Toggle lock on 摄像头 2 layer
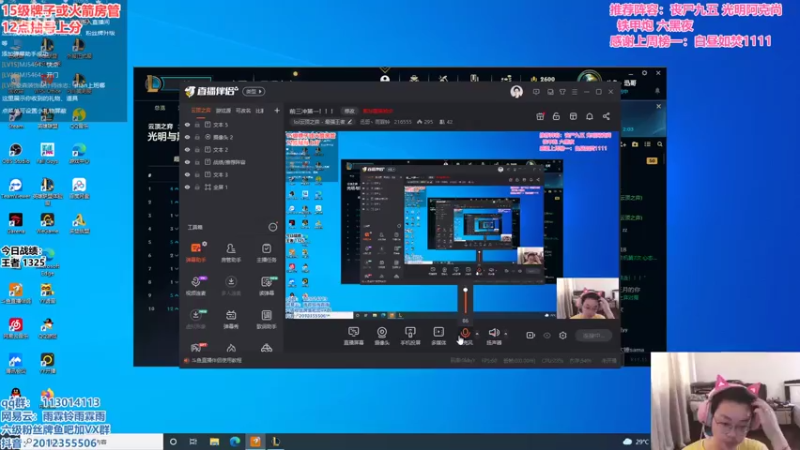The width and height of the screenshot is (800, 450). (x=197, y=137)
